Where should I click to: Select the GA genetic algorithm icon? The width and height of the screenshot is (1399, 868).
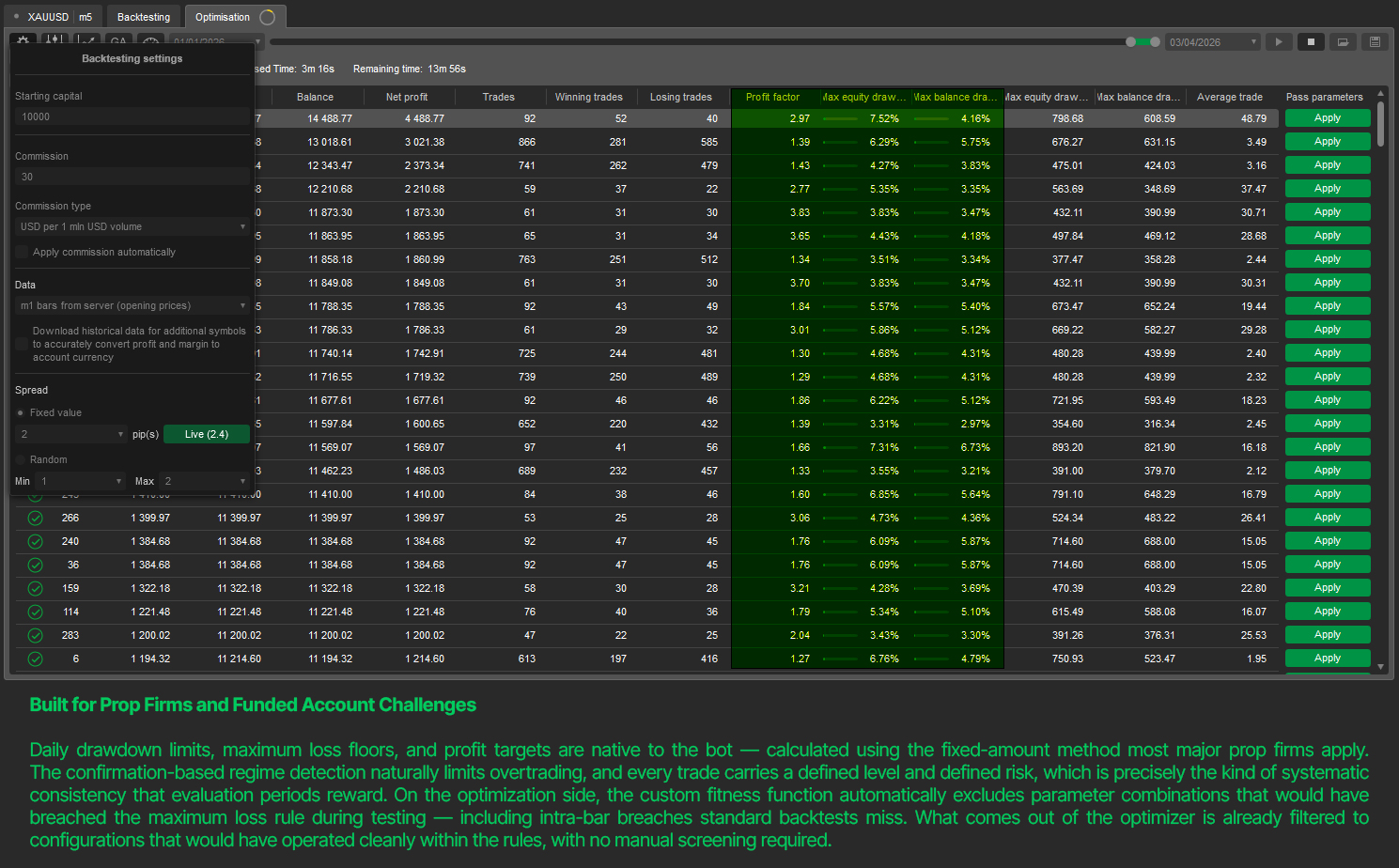point(118,40)
